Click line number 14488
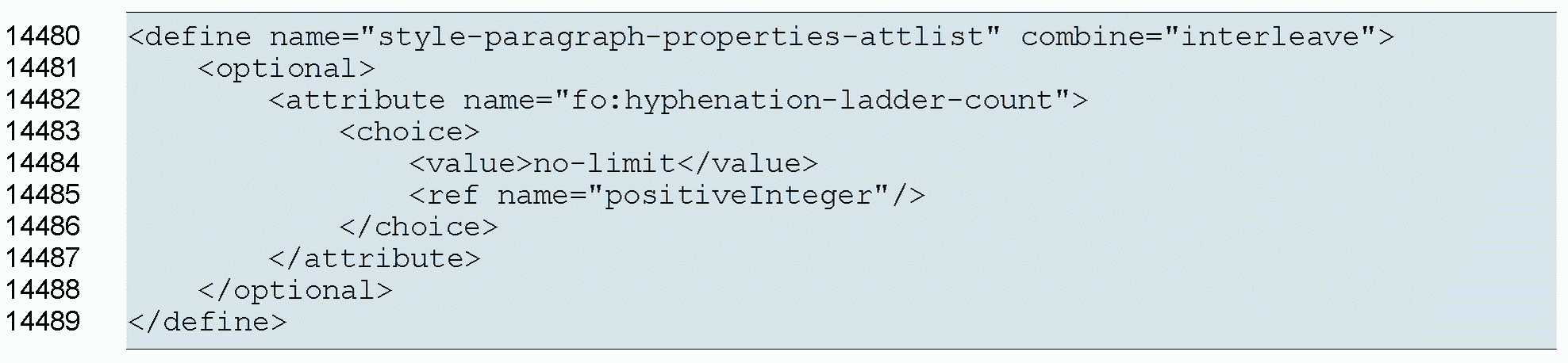This screenshot has width=1568, height=363. pyautogui.click(x=43, y=290)
